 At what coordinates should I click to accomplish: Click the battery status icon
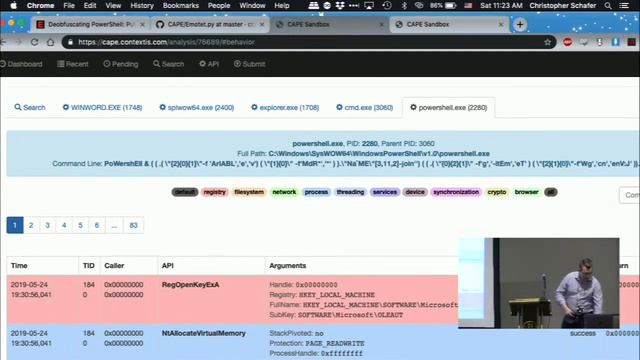tap(450, 5)
